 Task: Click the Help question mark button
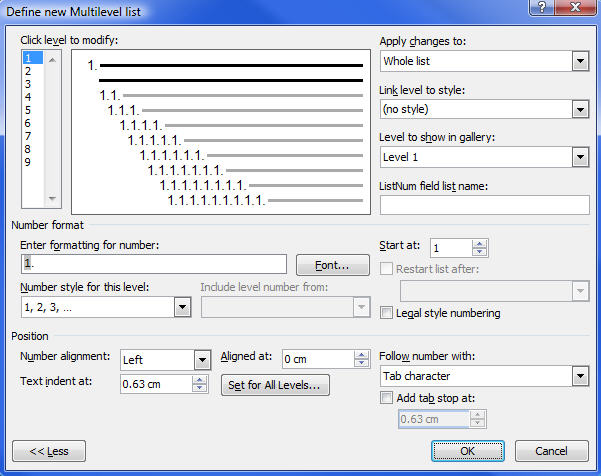pyautogui.click(x=542, y=7)
